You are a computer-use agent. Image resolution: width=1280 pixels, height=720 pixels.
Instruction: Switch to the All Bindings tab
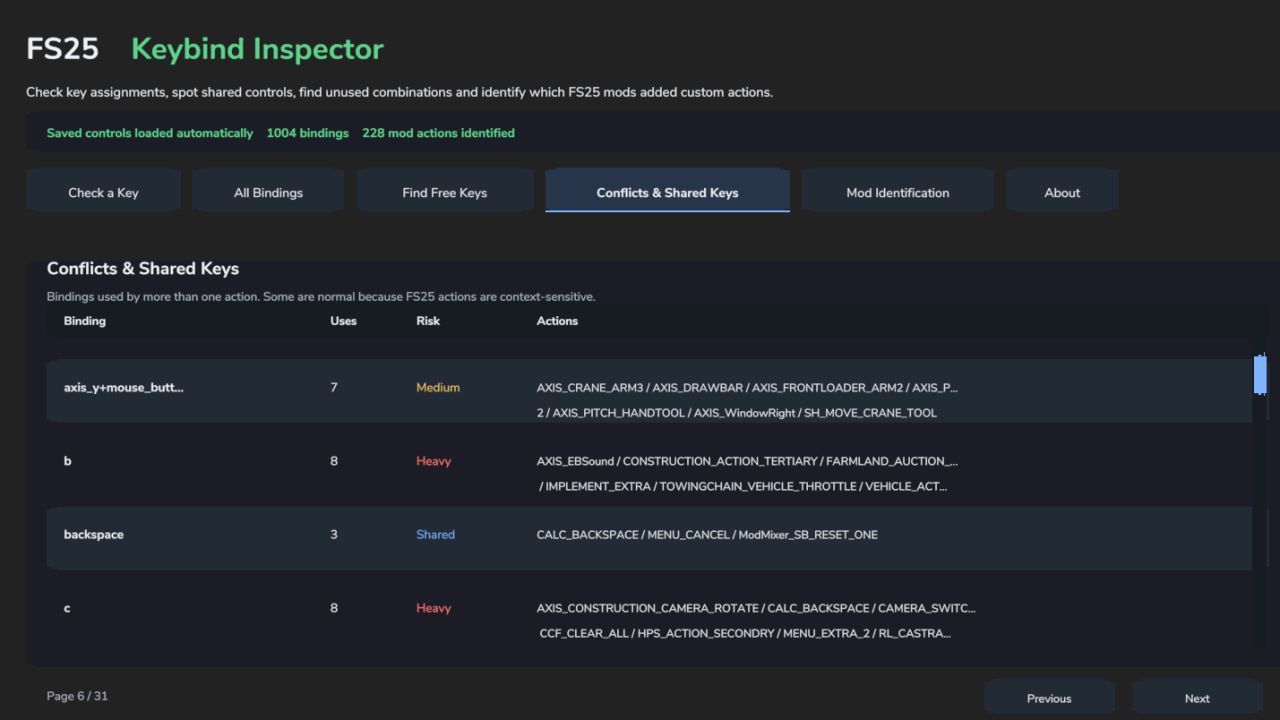pyautogui.click(x=268, y=192)
